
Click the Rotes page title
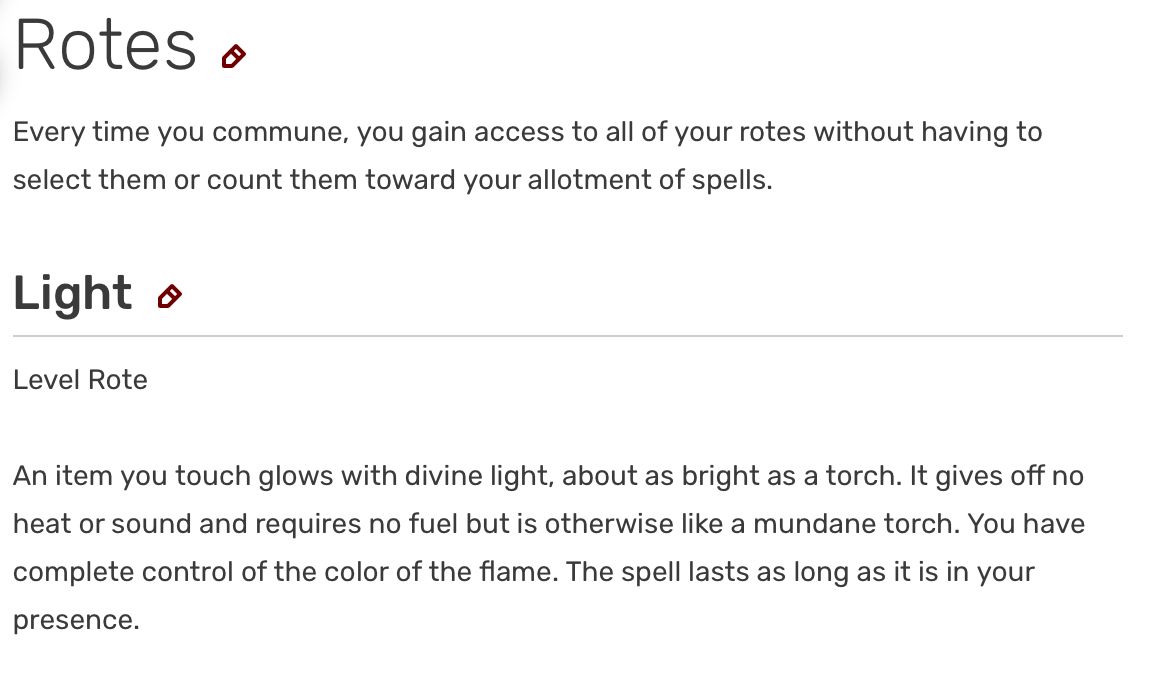point(105,45)
